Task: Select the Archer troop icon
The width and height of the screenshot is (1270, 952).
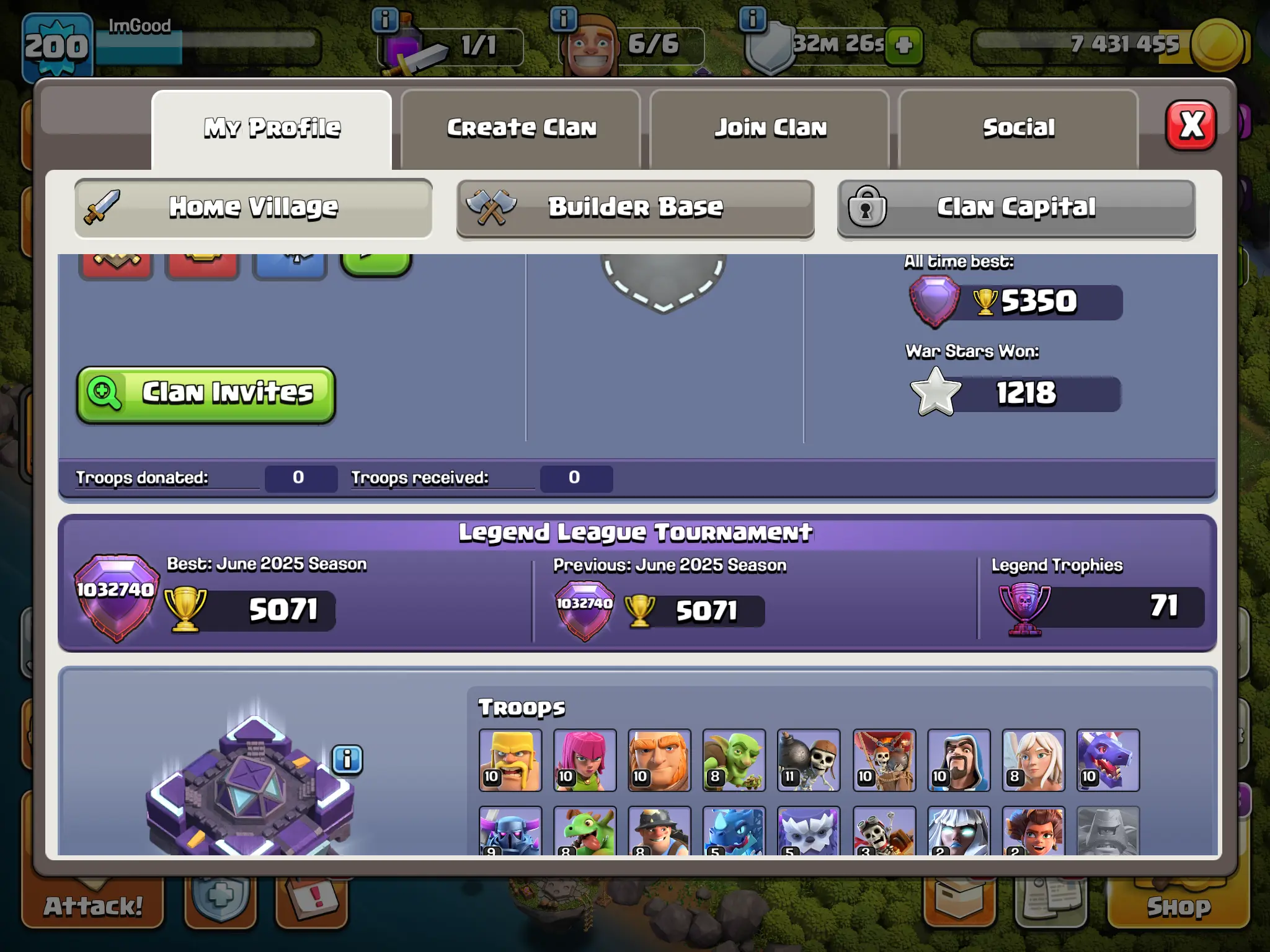Action: 585,760
